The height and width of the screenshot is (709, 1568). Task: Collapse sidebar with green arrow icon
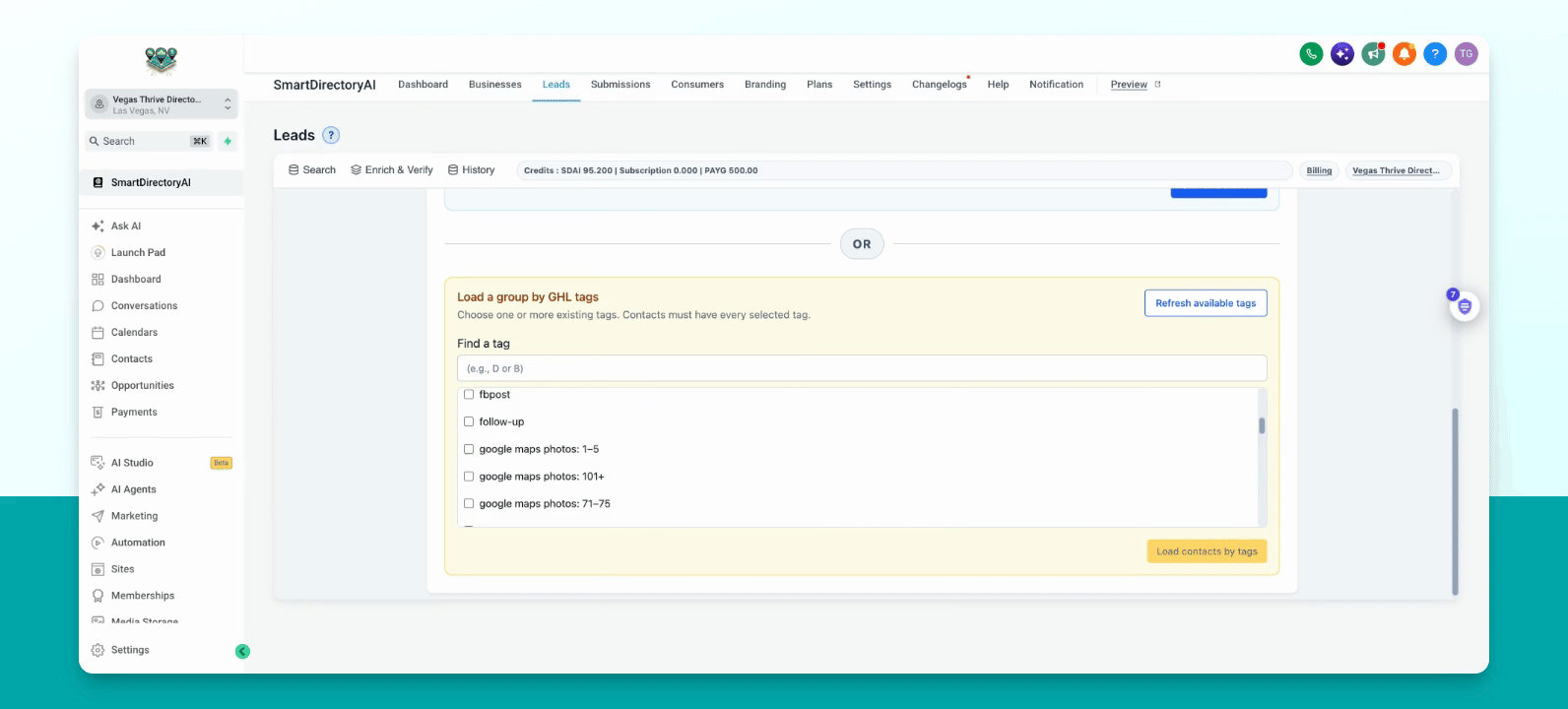tap(242, 651)
